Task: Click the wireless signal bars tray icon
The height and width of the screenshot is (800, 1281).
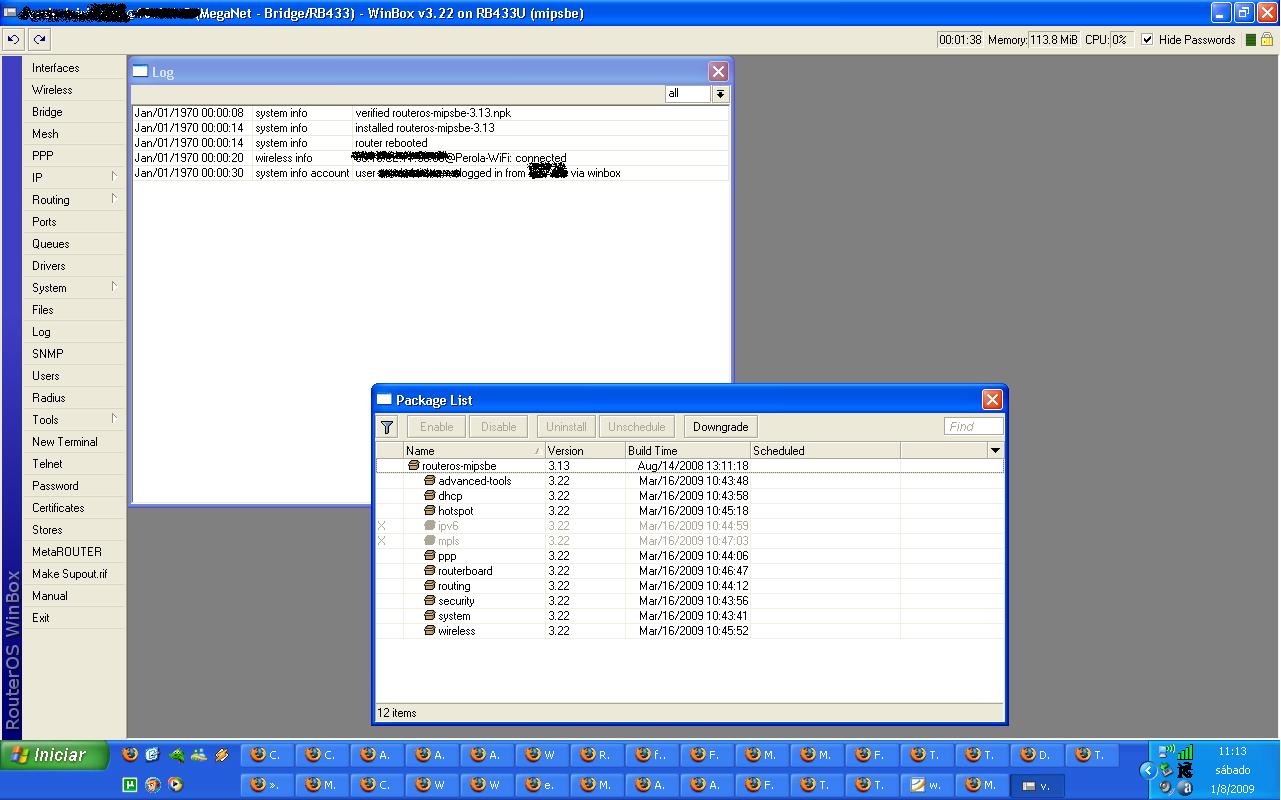Action: point(1185,752)
